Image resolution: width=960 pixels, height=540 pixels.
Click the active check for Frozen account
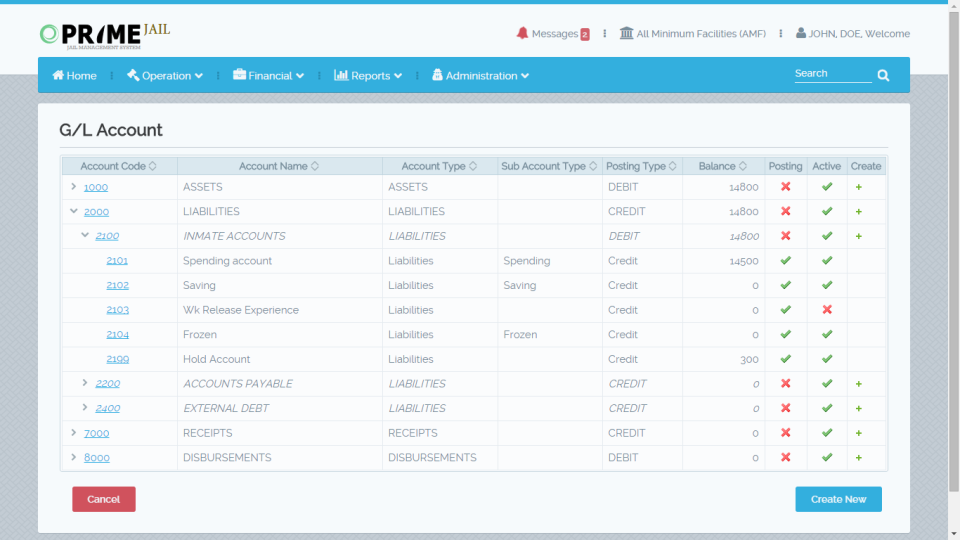[x=827, y=334]
